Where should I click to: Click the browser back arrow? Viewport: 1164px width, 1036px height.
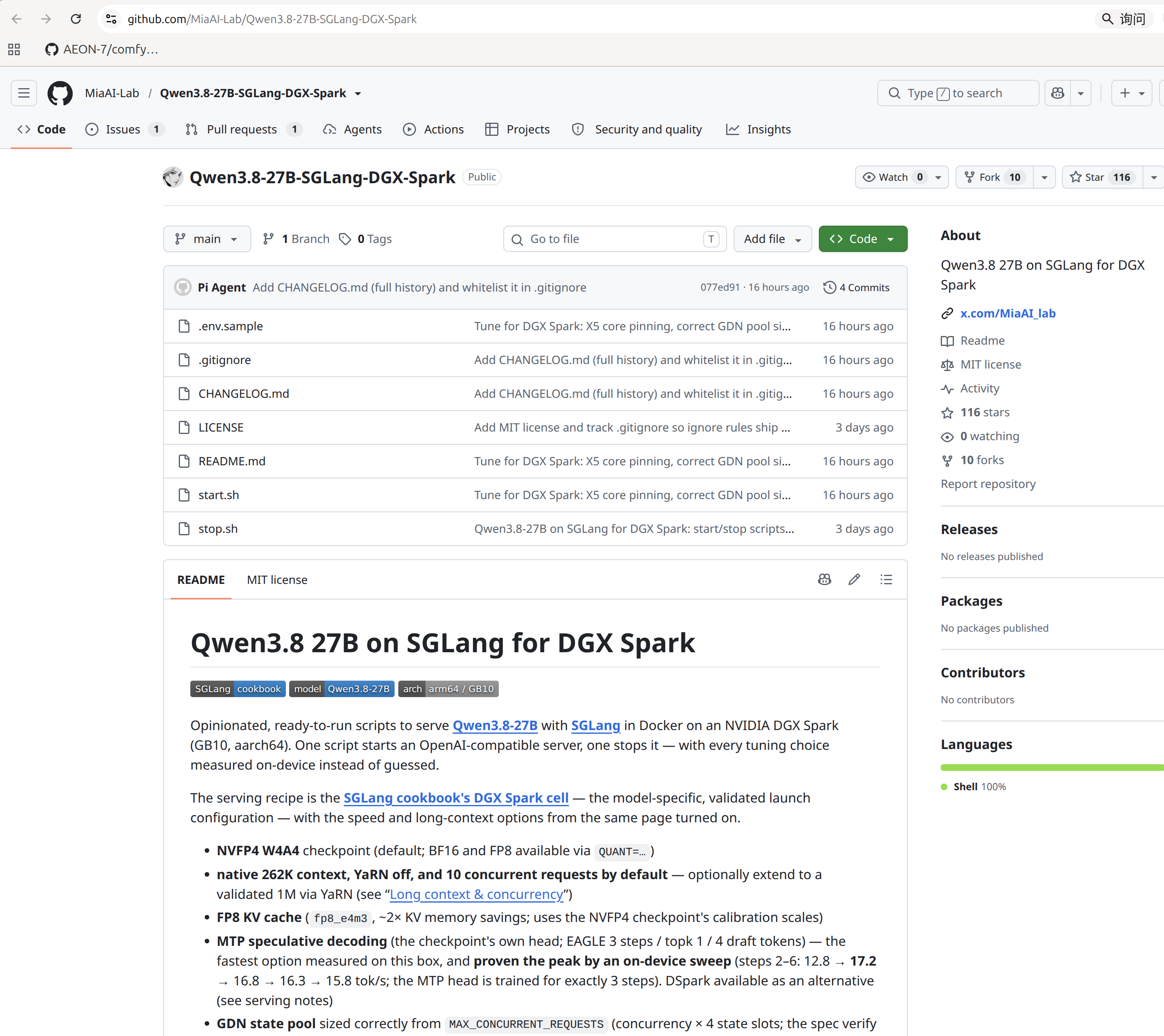(16, 19)
